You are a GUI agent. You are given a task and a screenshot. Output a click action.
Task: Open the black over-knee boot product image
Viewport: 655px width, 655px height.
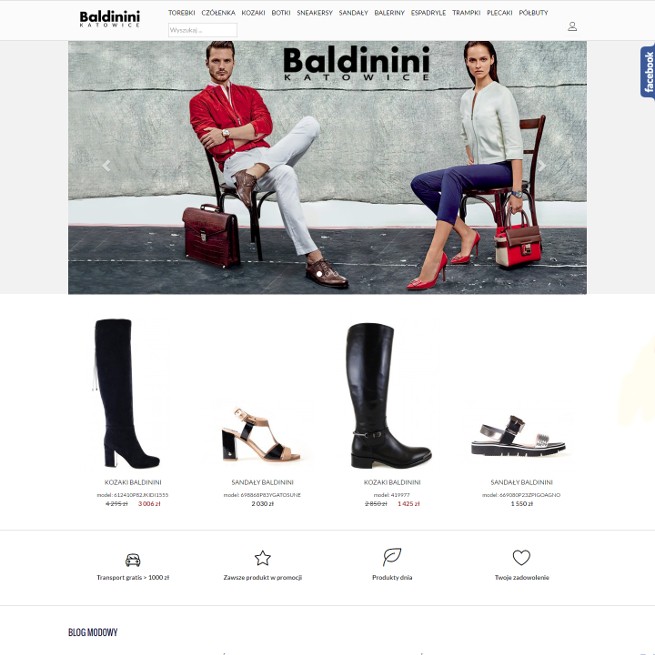pos(126,394)
